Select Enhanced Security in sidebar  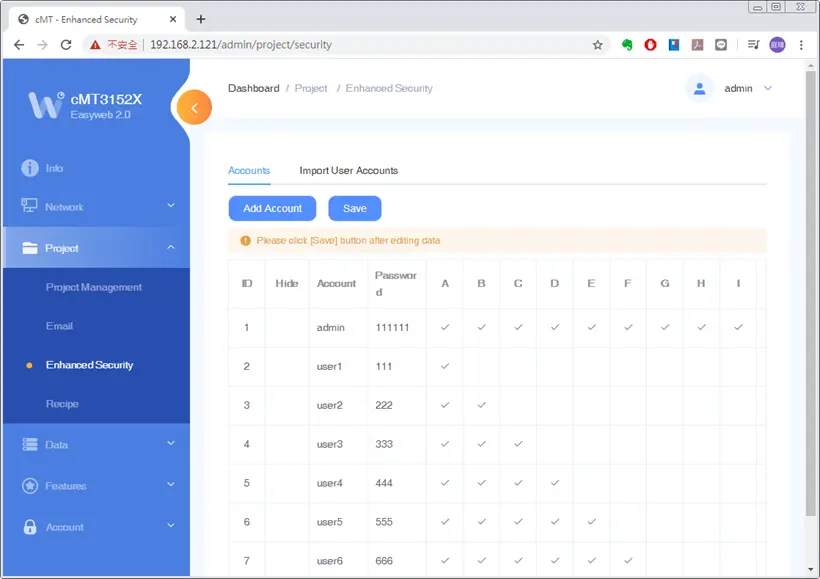point(89,365)
